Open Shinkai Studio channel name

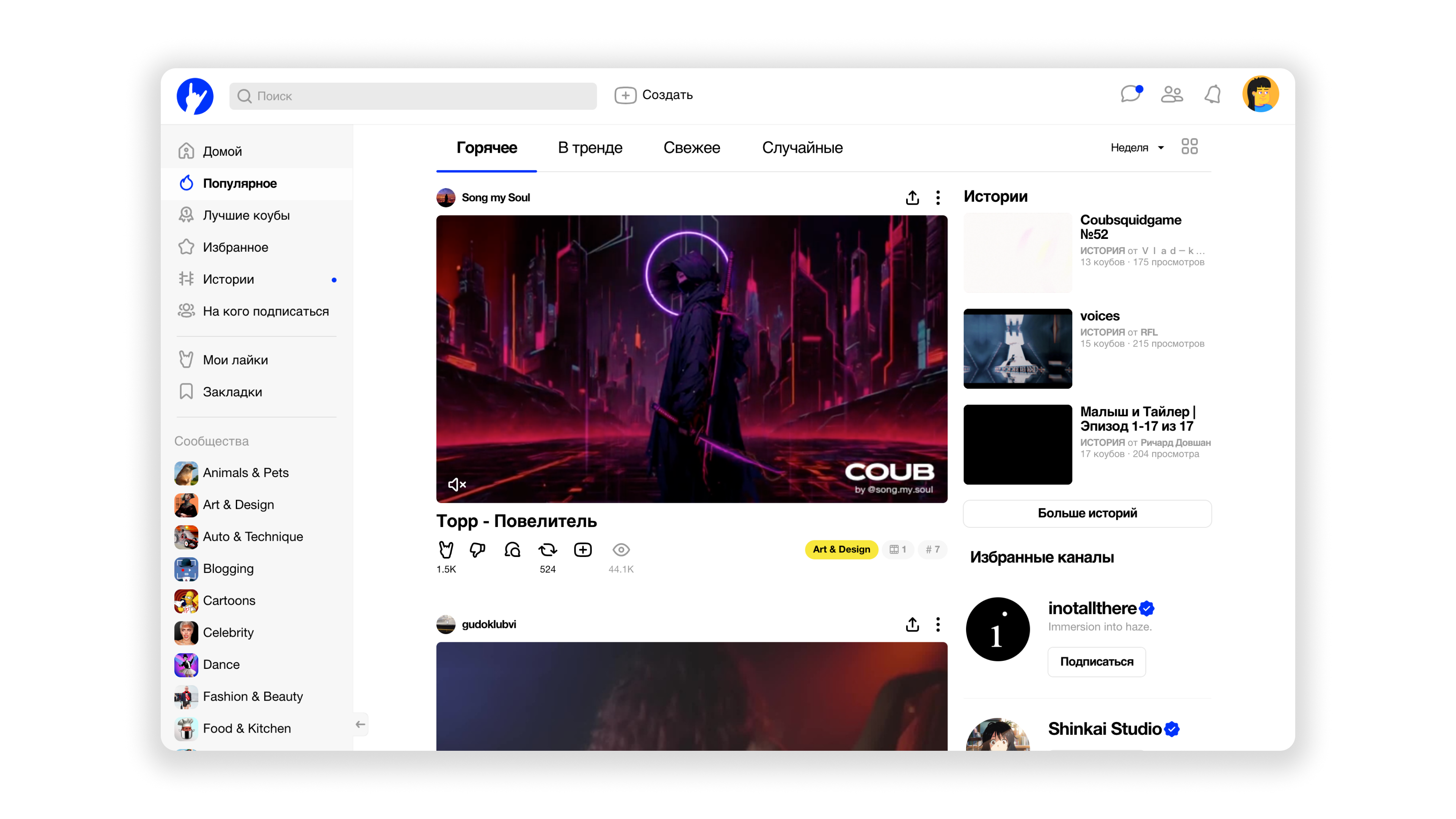(x=1105, y=728)
